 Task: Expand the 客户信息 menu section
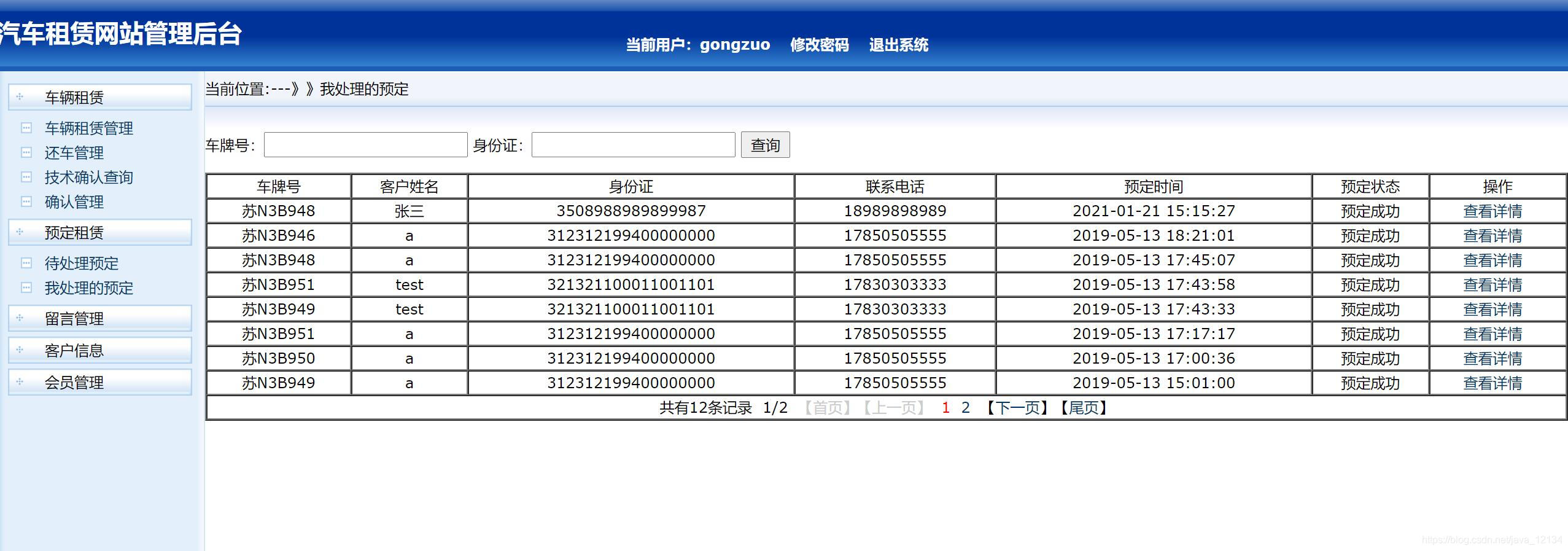(100, 350)
